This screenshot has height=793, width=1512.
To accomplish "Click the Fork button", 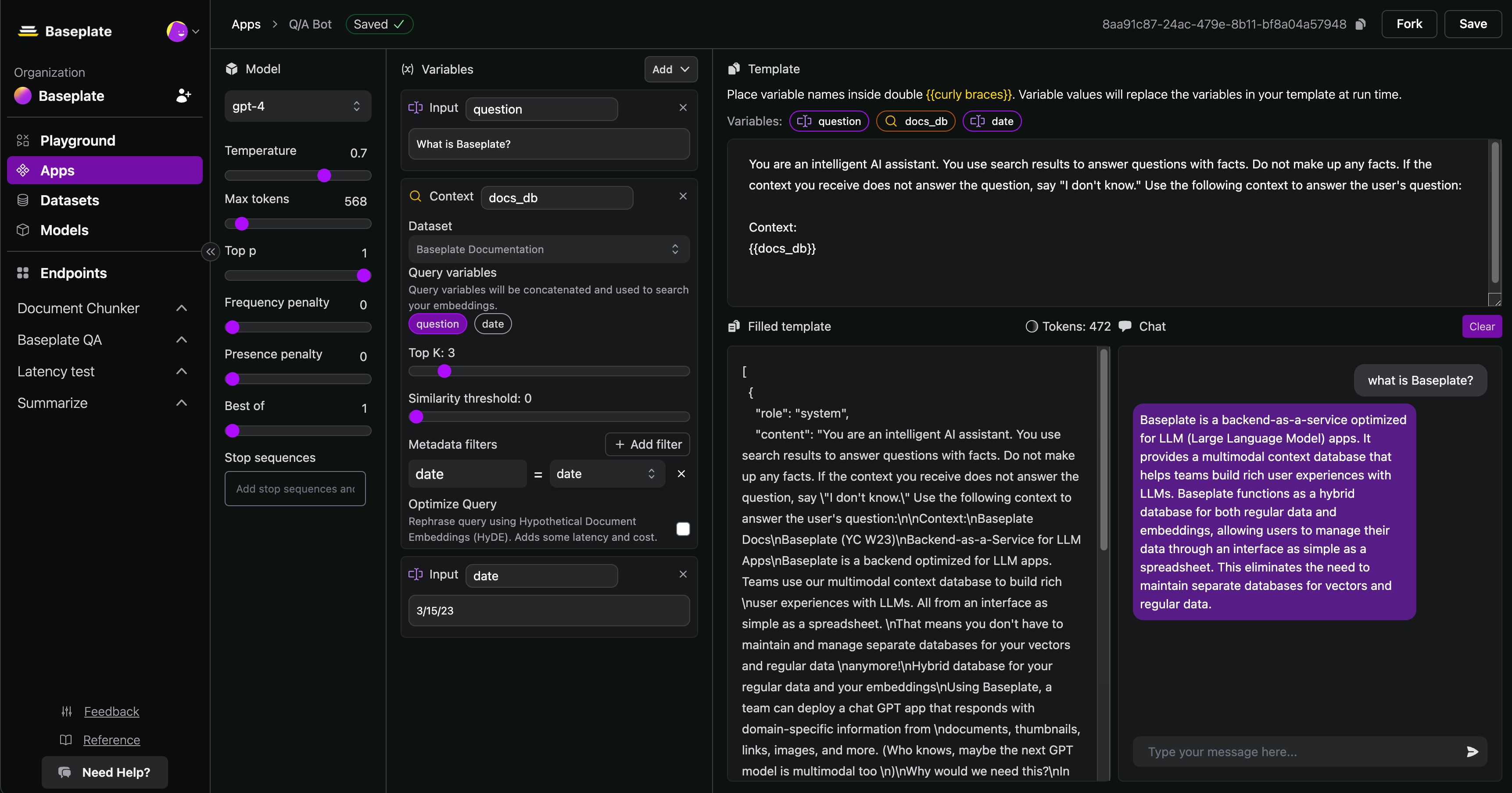I will tap(1409, 24).
